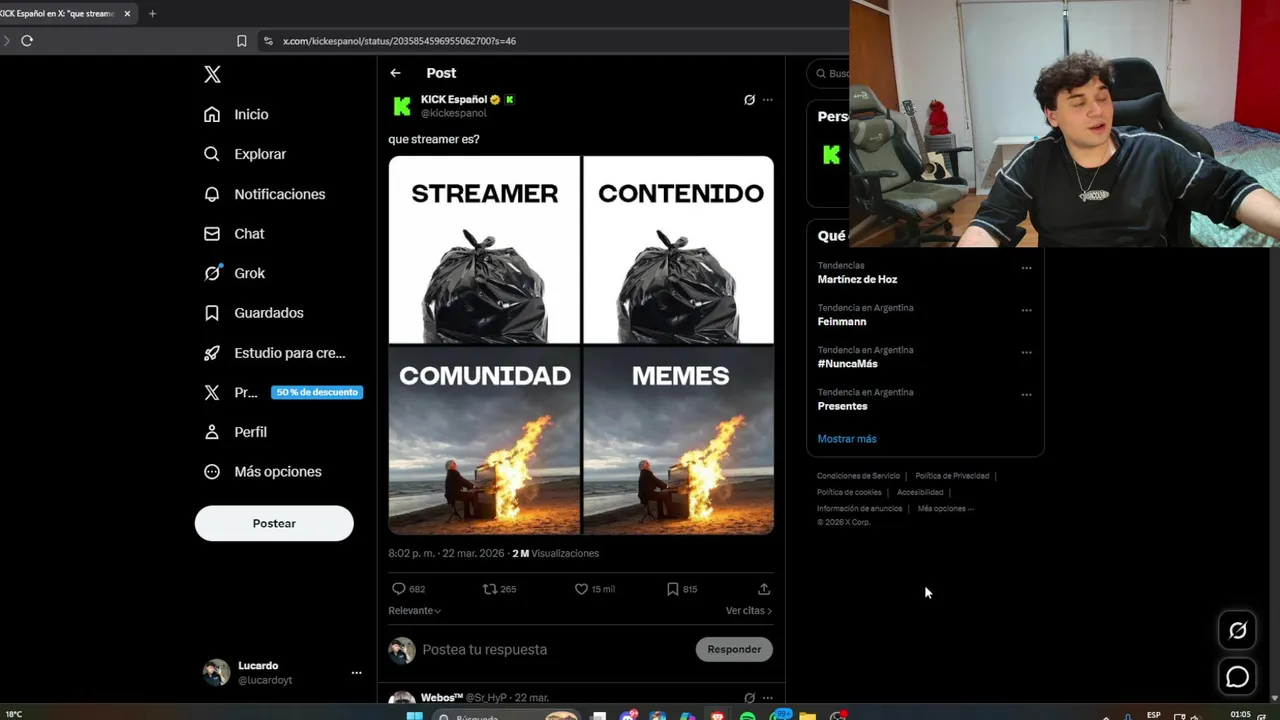Open a new browser tab
Image resolution: width=1280 pixels, height=720 pixels.
(x=152, y=14)
